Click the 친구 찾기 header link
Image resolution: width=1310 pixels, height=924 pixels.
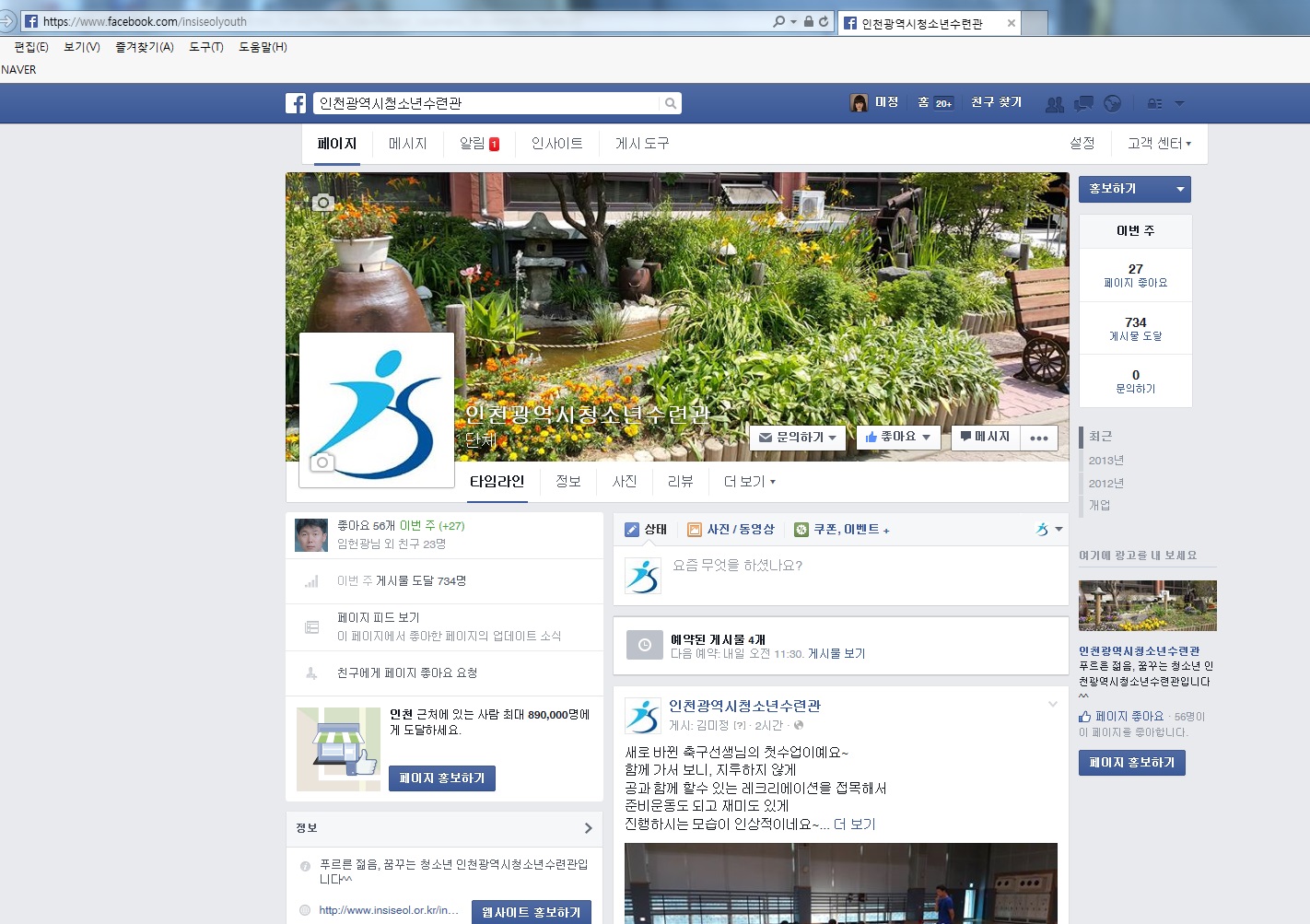coord(997,102)
